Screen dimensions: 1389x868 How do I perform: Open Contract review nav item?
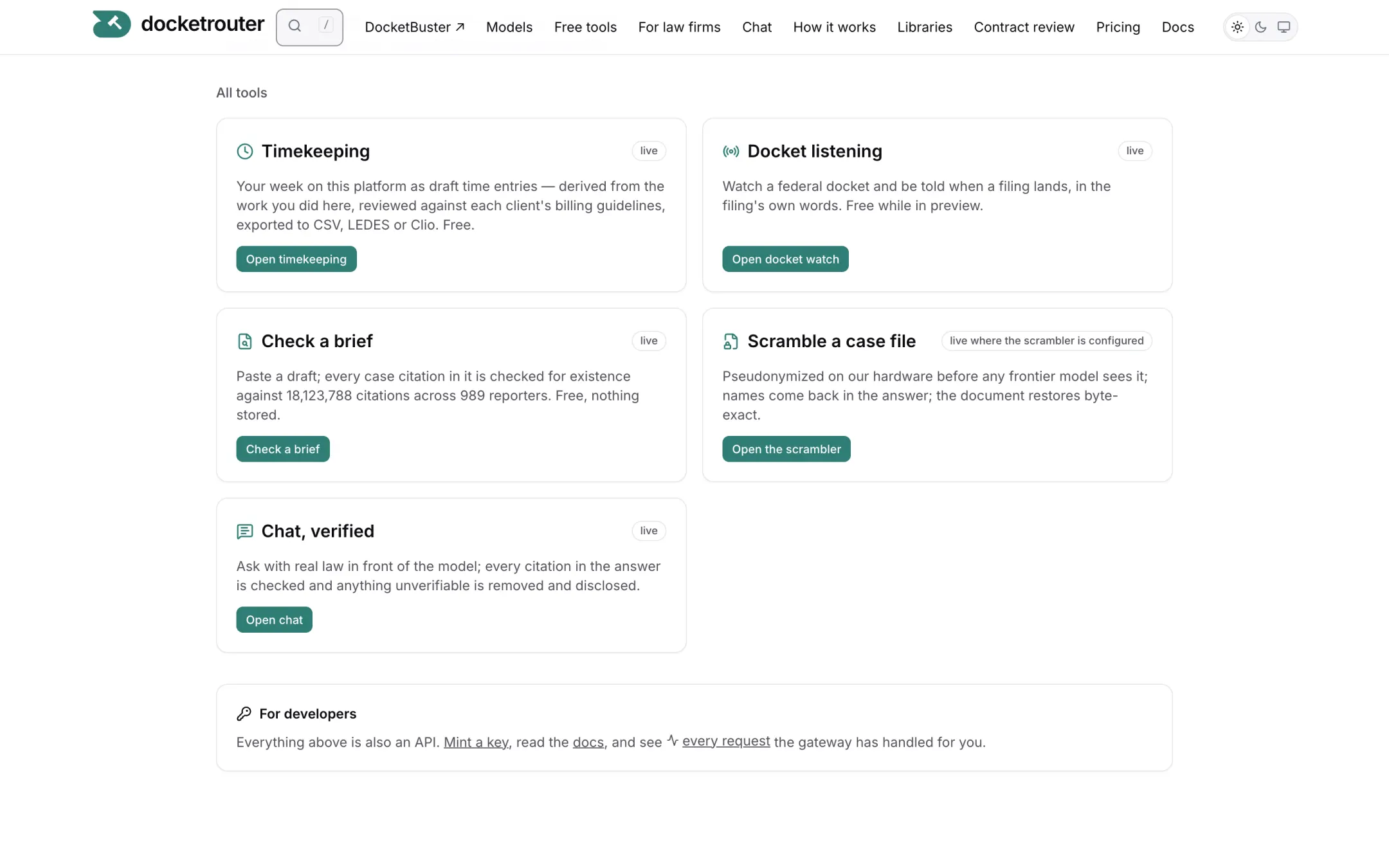tap(1024, 27)
